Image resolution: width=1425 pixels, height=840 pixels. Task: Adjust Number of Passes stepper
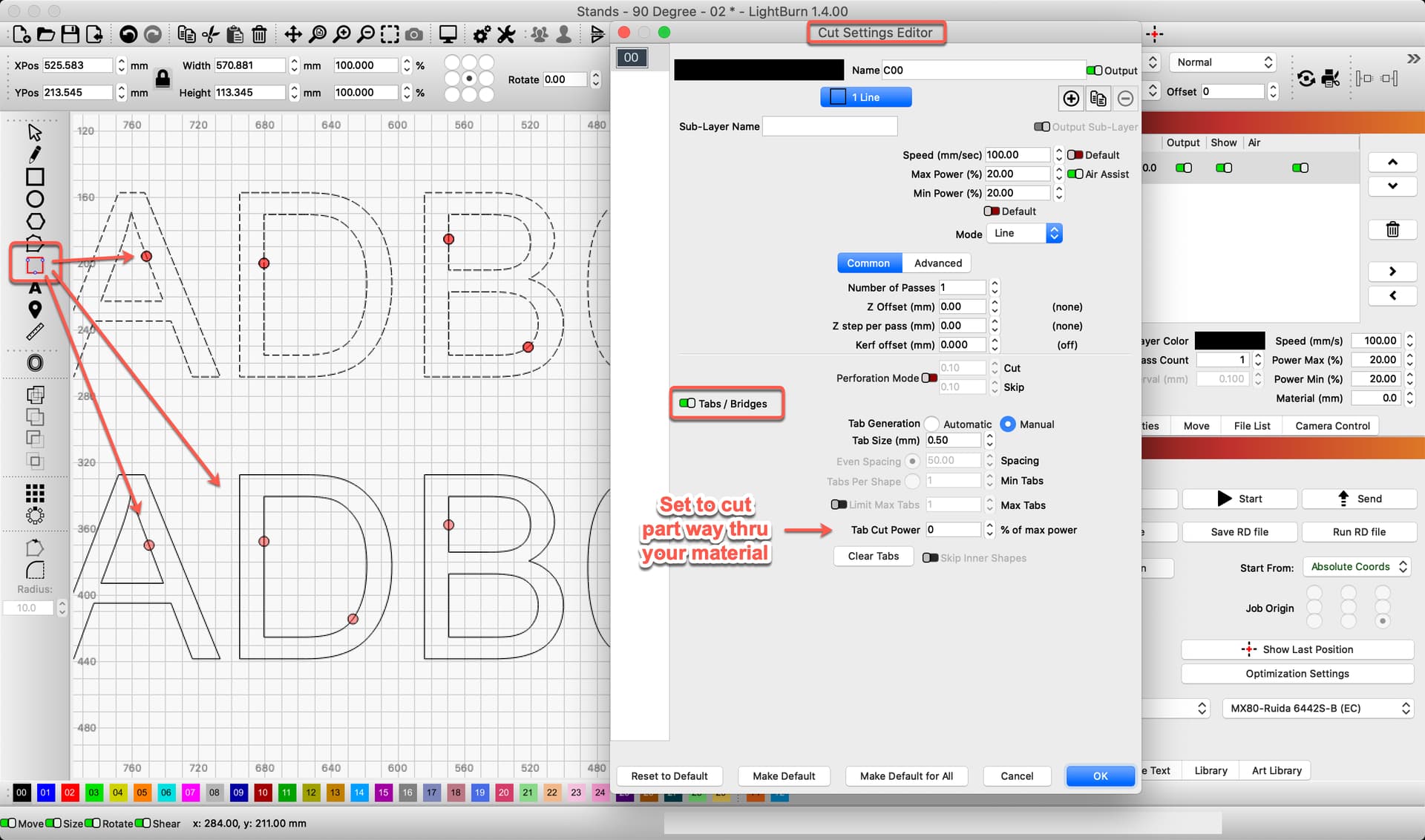tap(995, 288)
